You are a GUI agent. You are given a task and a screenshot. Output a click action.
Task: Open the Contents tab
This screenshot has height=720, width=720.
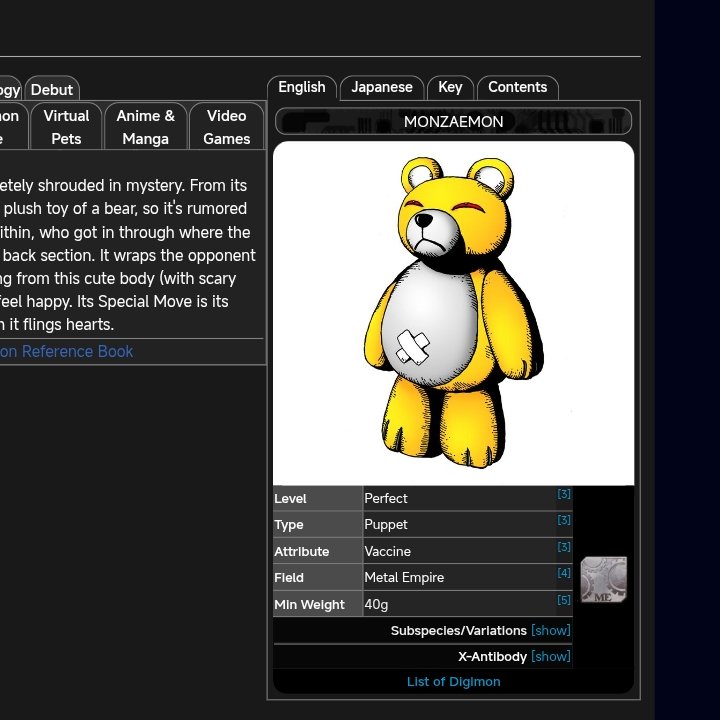pyautogui.click(x=518, y=87)
